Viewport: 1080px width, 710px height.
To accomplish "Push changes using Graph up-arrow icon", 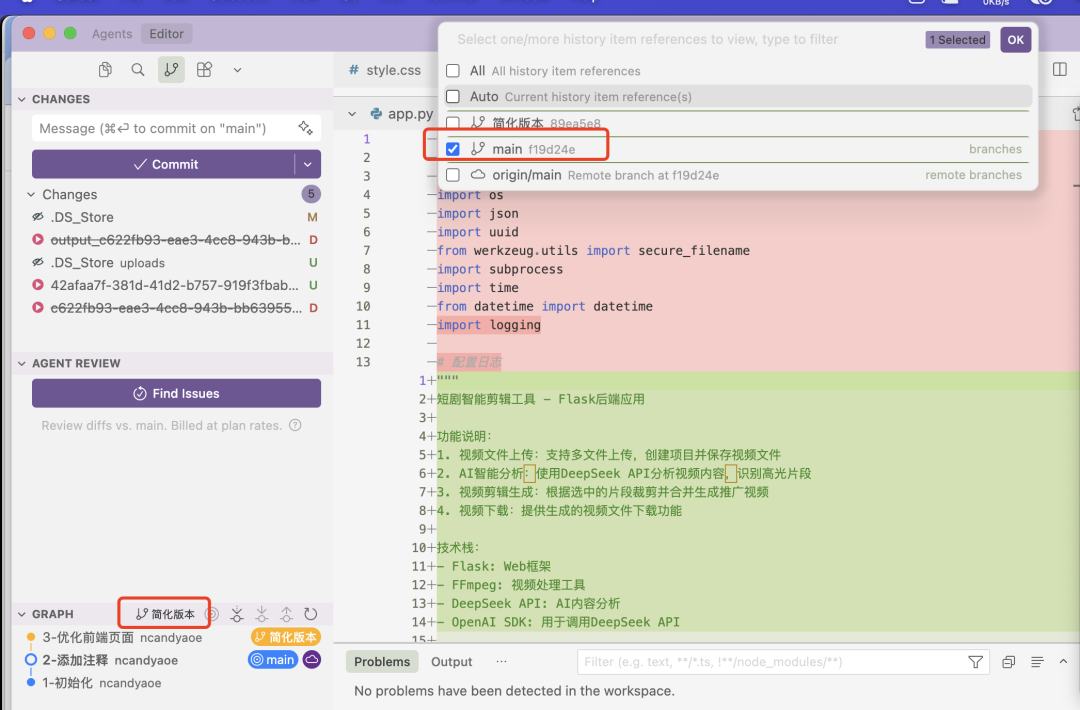I will 287,614.
